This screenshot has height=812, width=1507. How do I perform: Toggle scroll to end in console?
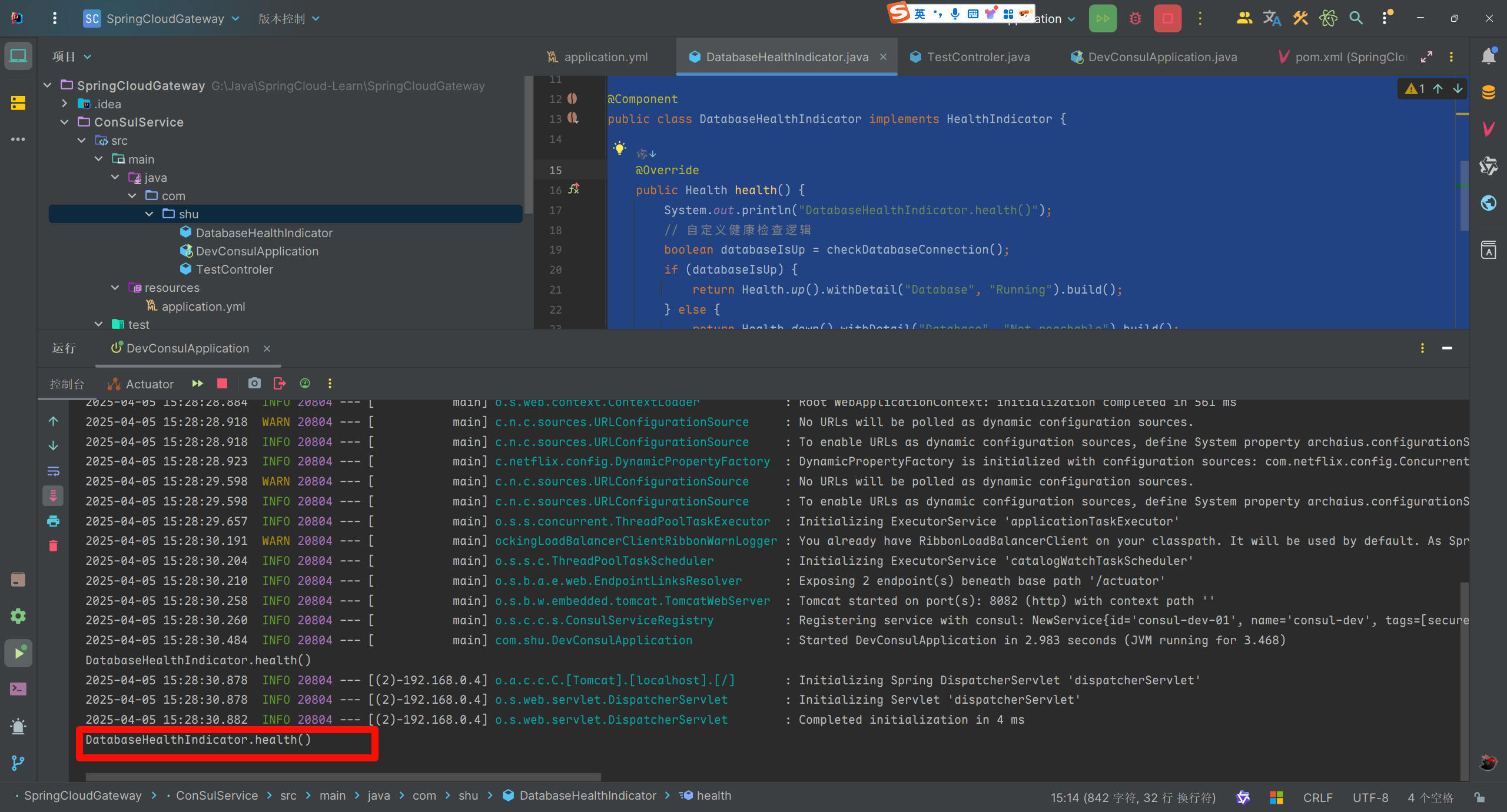tap(53, 496)
